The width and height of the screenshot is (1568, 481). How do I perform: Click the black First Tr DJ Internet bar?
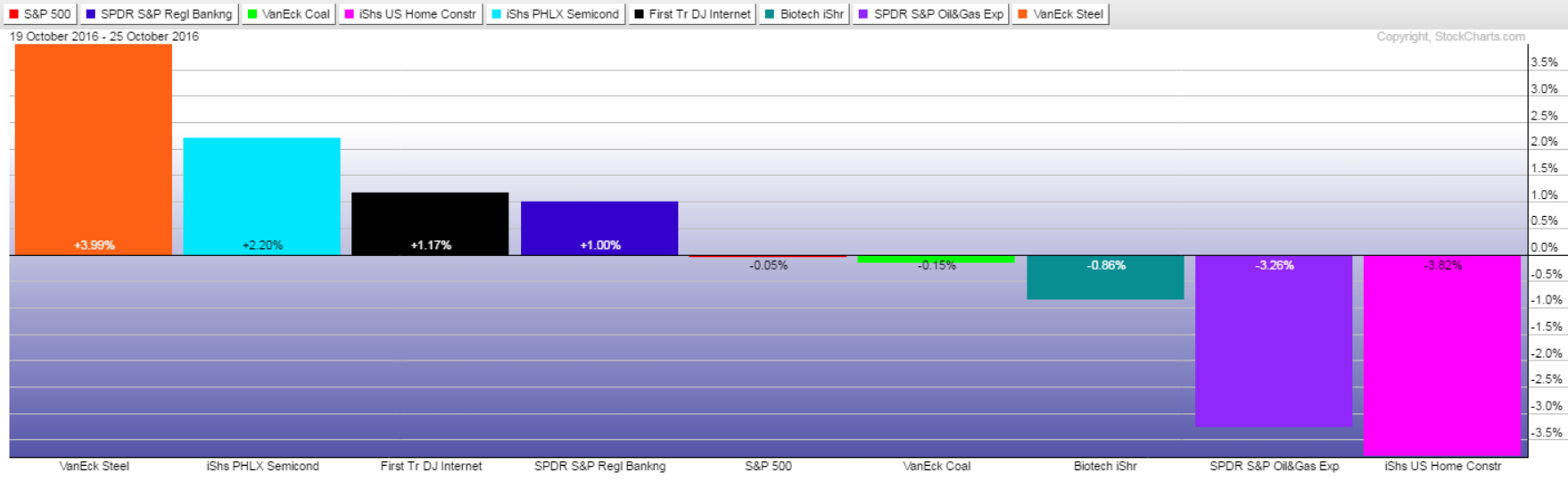[x=430, y=224]
